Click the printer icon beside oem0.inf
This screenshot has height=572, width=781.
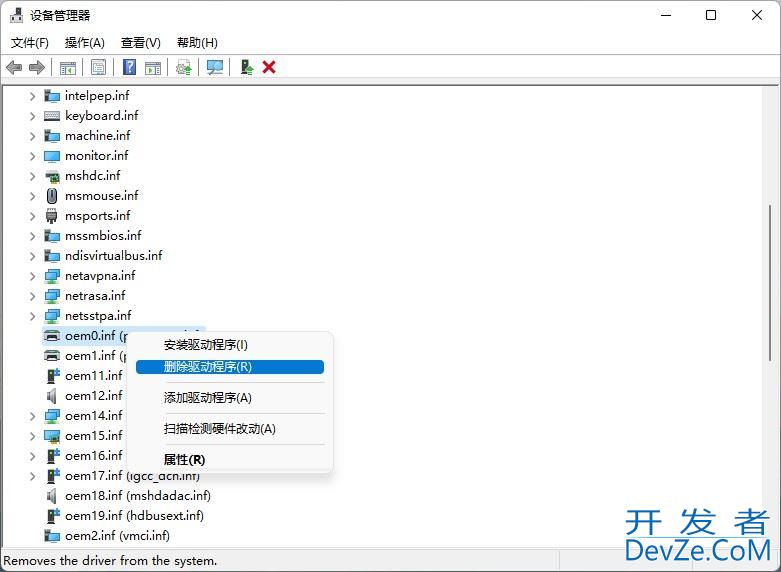pyautogui.click(x=52, y=336)
